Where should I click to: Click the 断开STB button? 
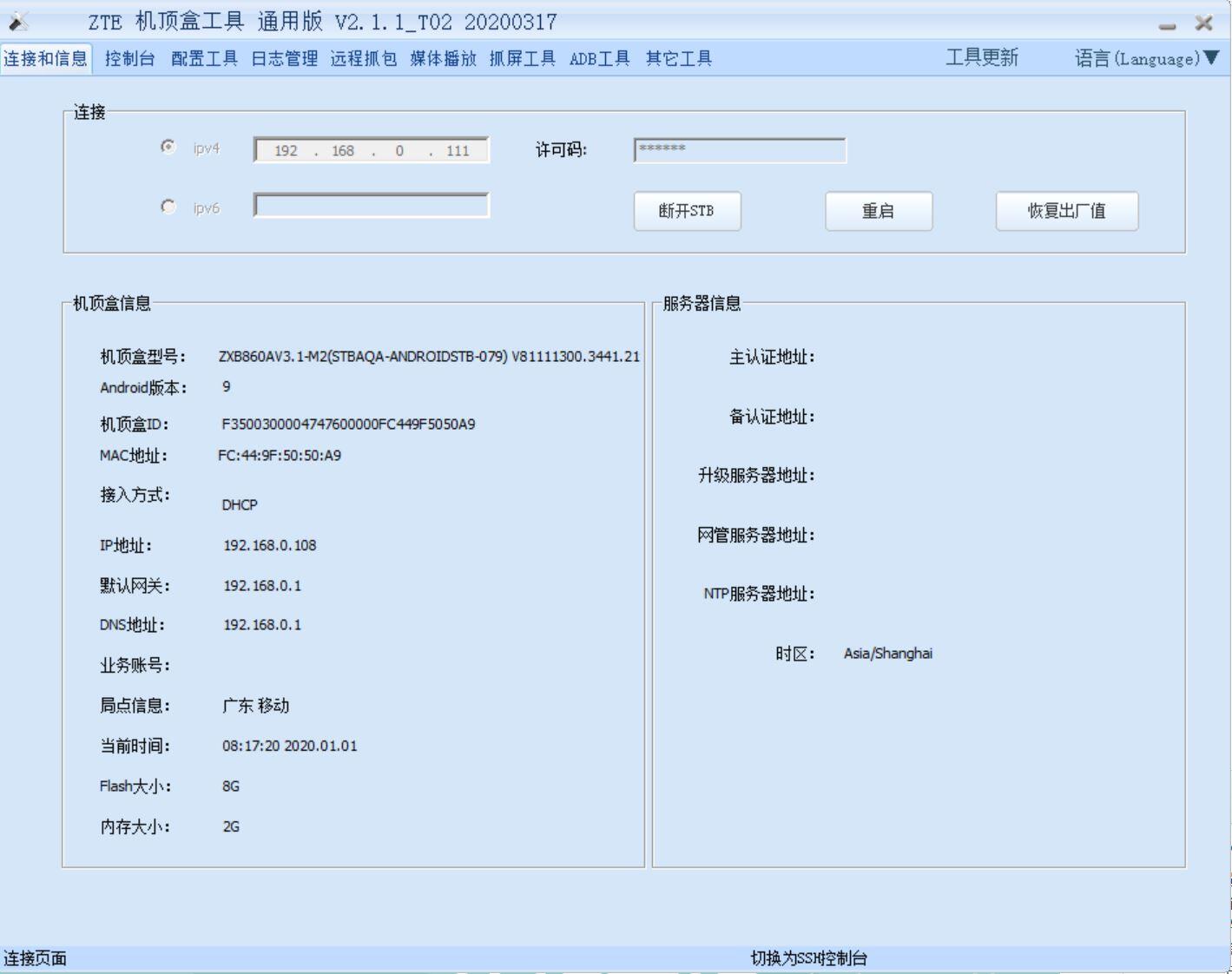coord(687,211)
